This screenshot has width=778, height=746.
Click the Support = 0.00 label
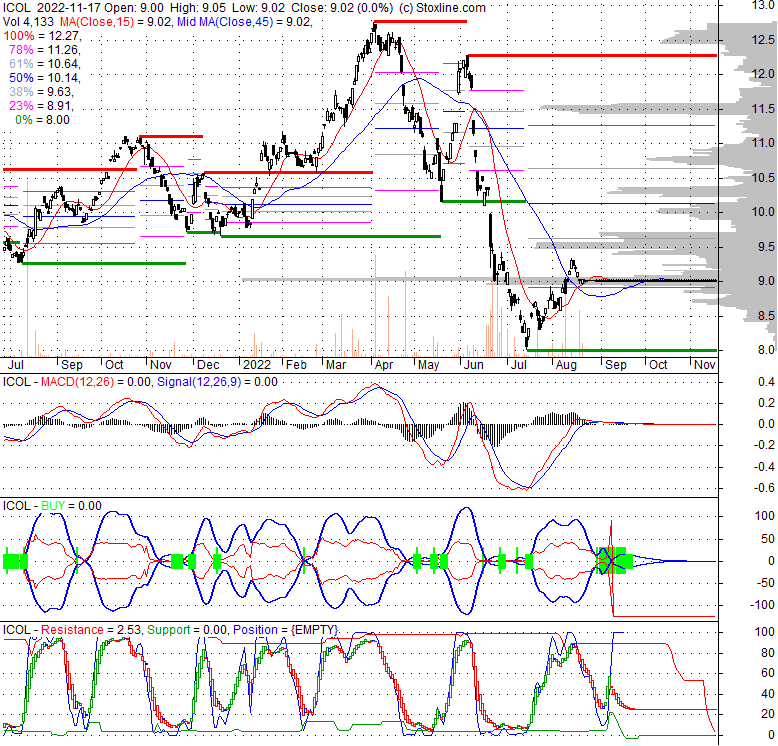point(188,630)
